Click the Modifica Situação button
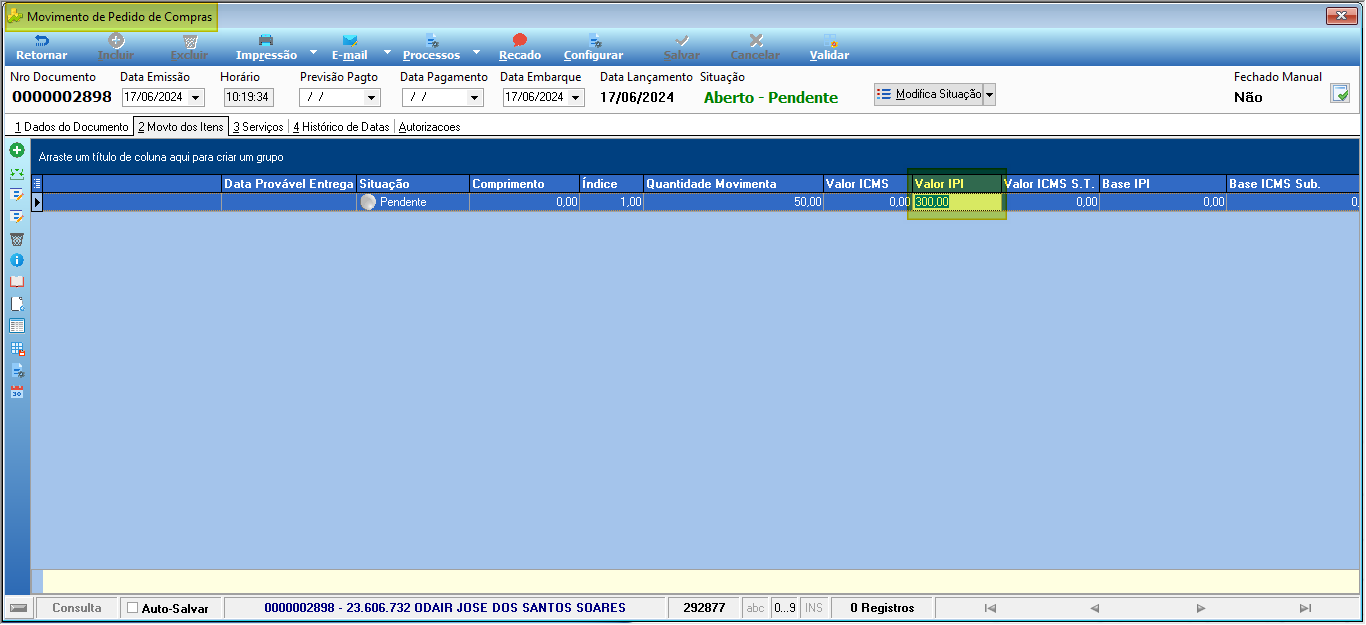The image size is (1366, 625). (929, 94)
